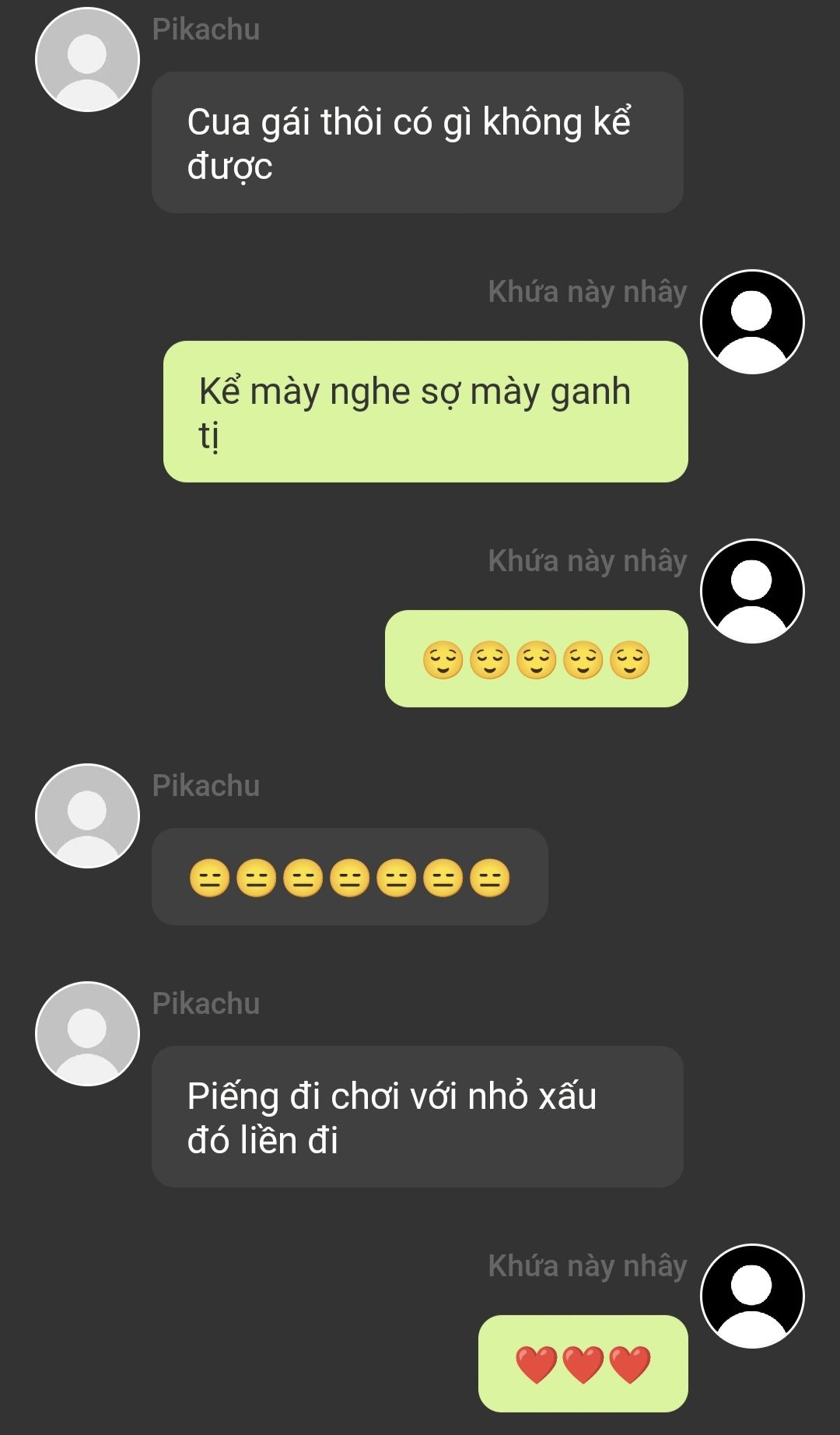This screenshot has width=840, height=1435.
Task: Tap the green bubble with three red hearts
Action: point(583,1363)
